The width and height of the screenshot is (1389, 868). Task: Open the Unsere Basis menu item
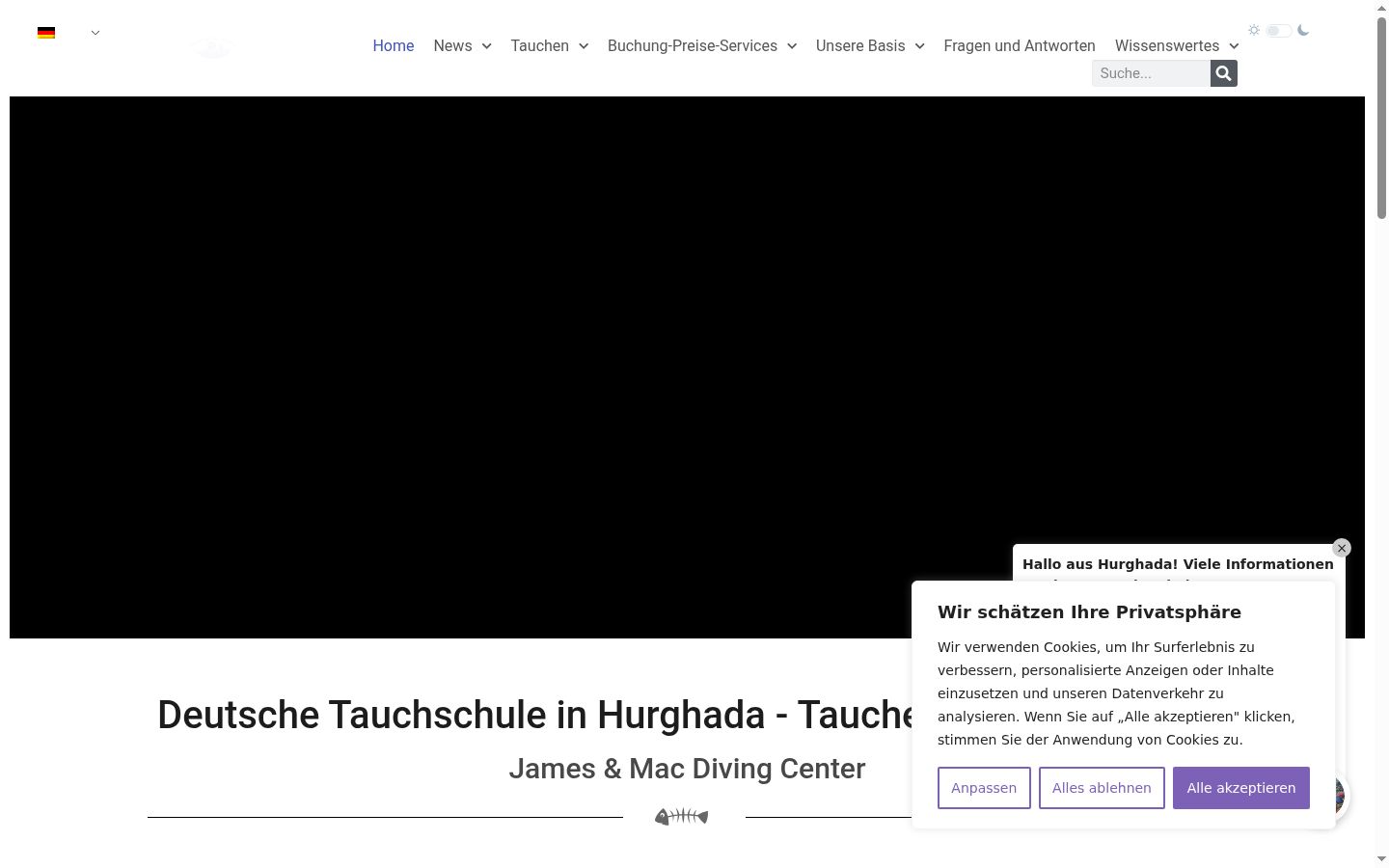click(860, 46)
